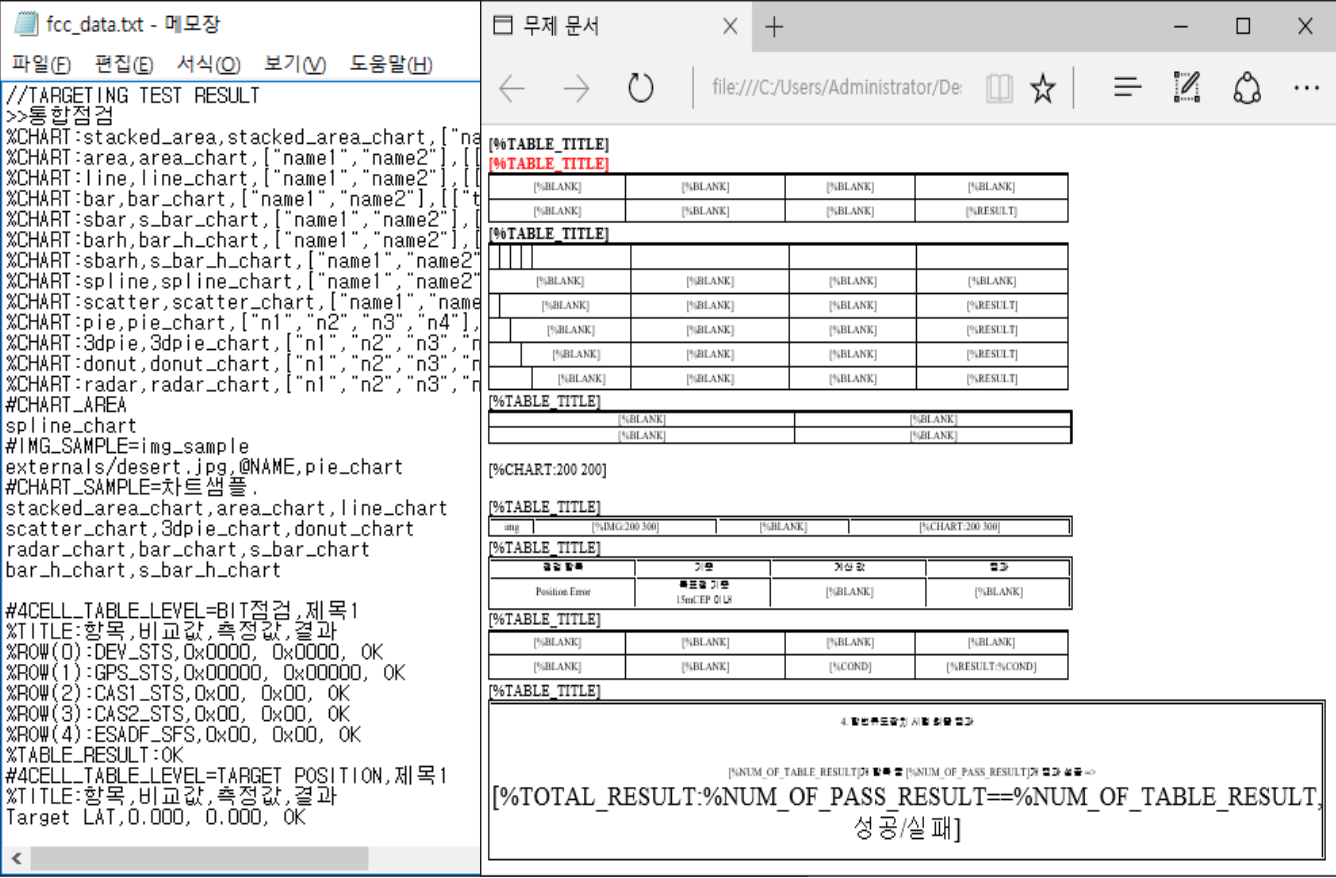Click the Edge back arrow
Image resolution: width=1336 pixels, height=878 pixels.
tap(512, 89)
